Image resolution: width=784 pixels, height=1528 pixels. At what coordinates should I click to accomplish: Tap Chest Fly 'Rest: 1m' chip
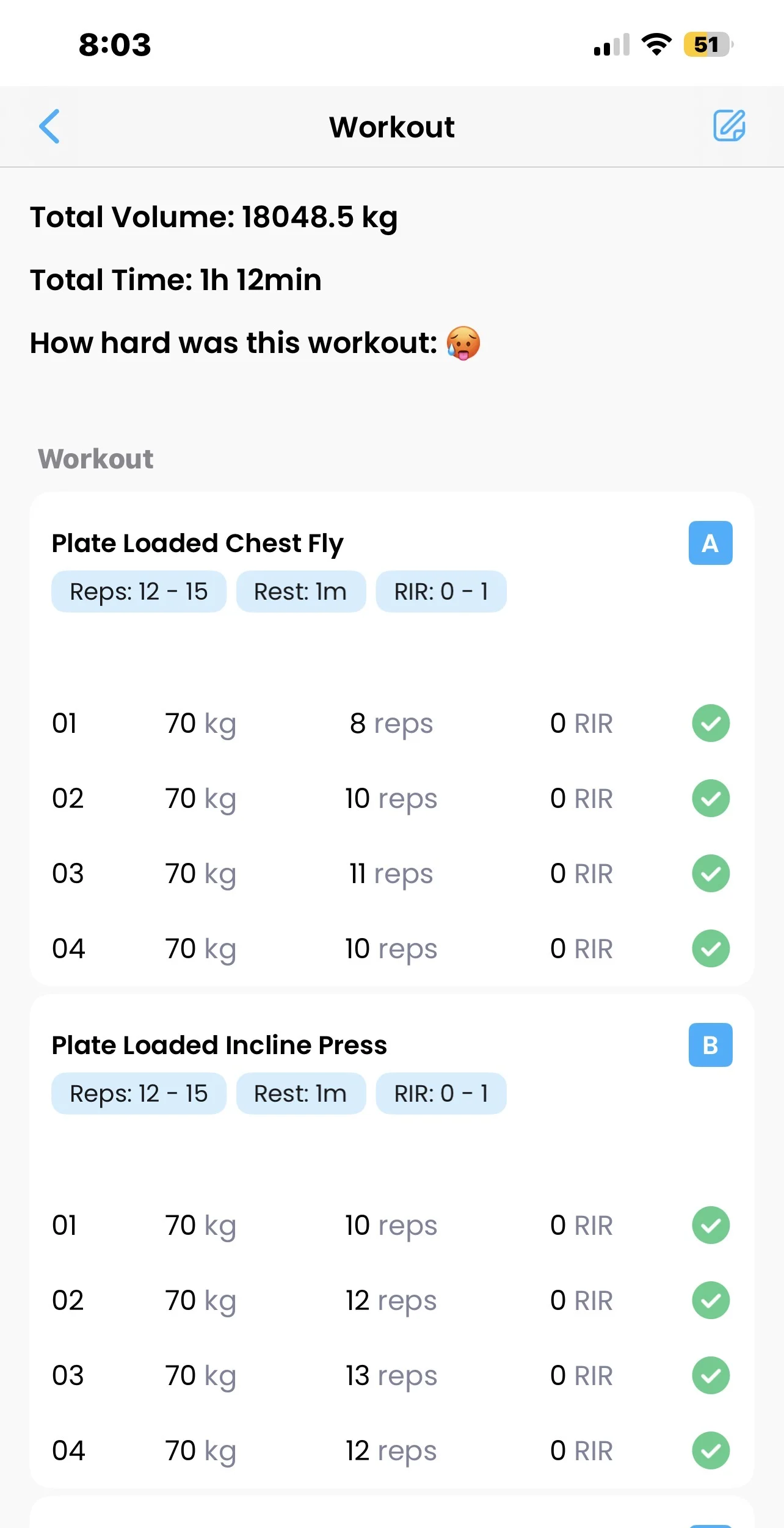(x=300, y=592)
